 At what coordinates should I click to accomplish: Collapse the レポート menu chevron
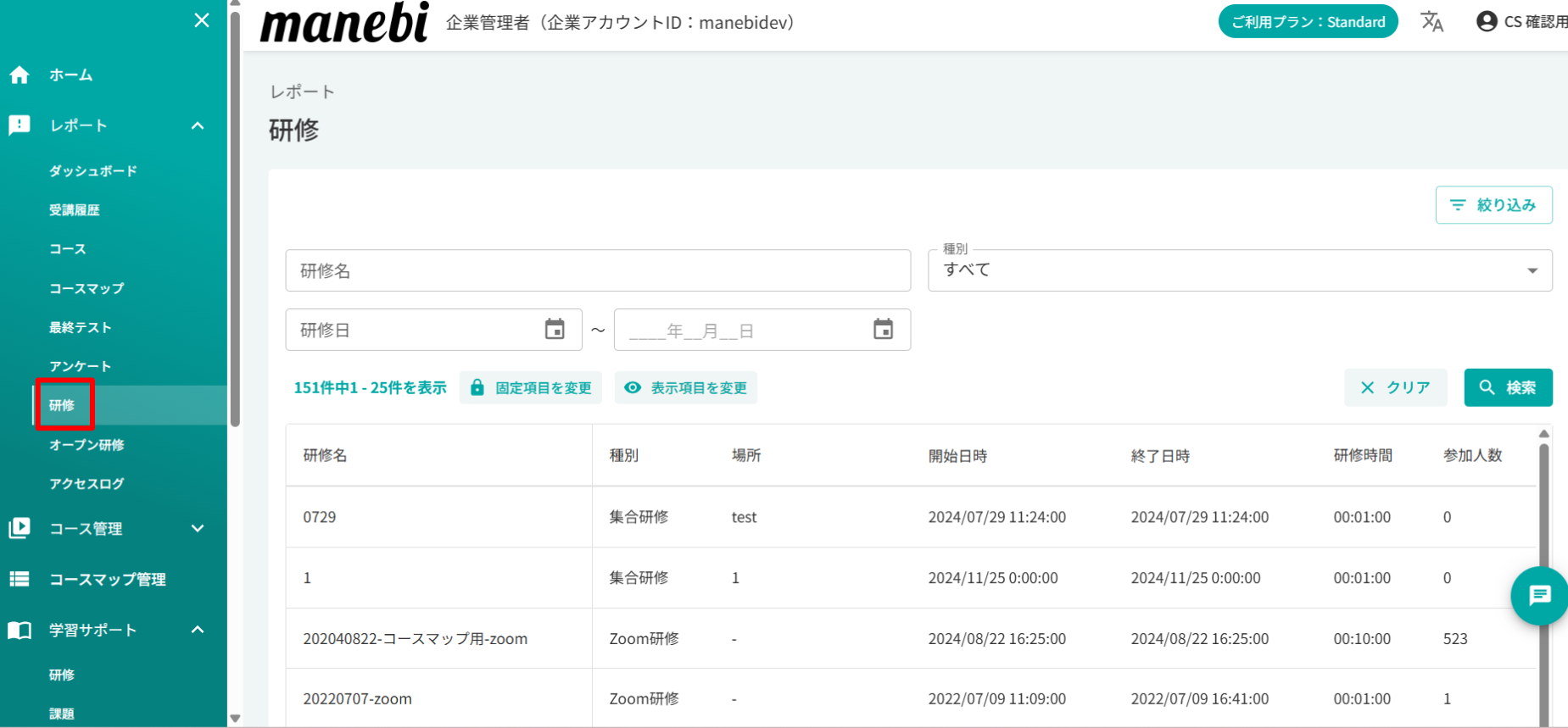(x=198, y=125)
